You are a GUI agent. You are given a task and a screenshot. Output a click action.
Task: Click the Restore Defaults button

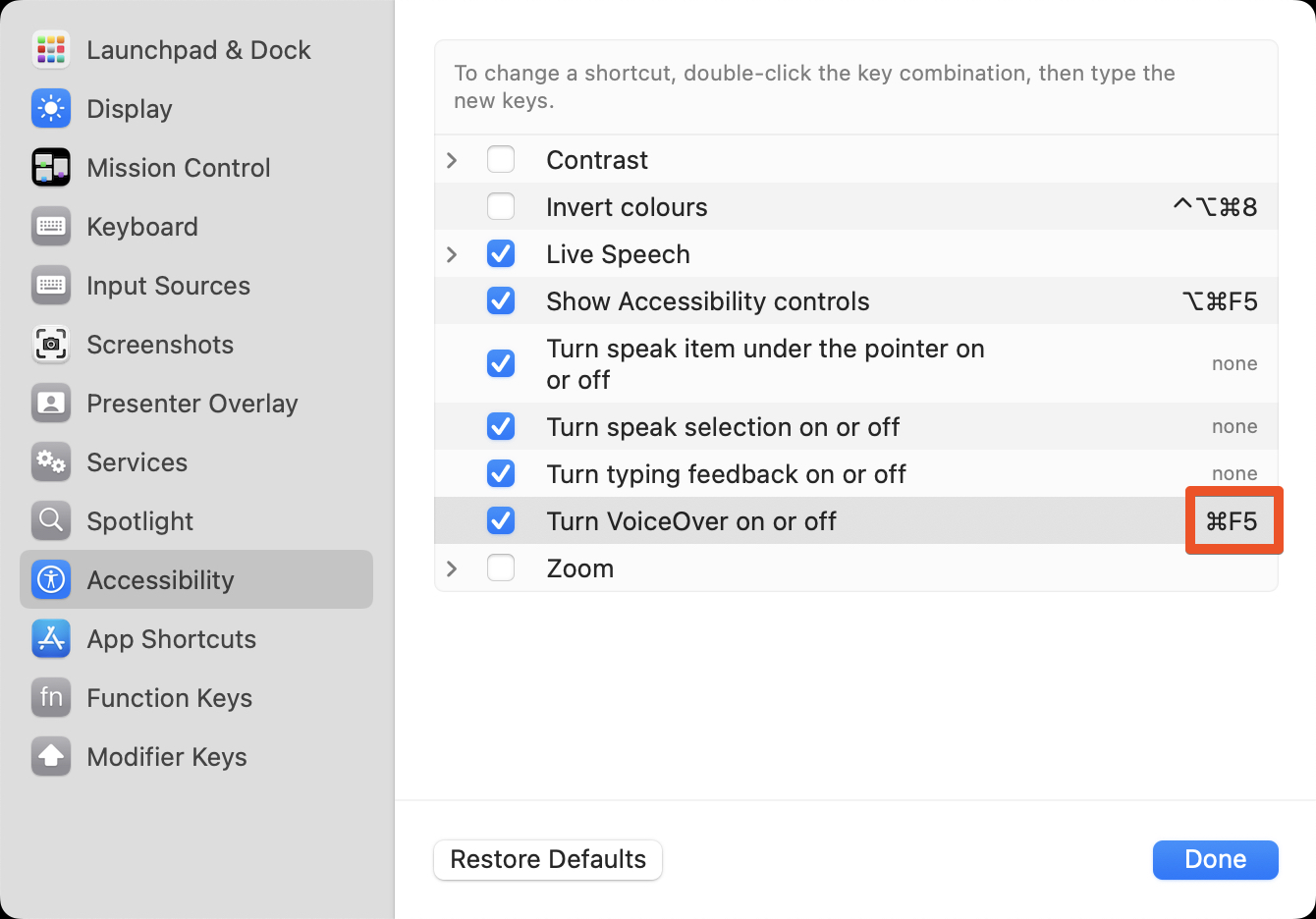point(547,859)
